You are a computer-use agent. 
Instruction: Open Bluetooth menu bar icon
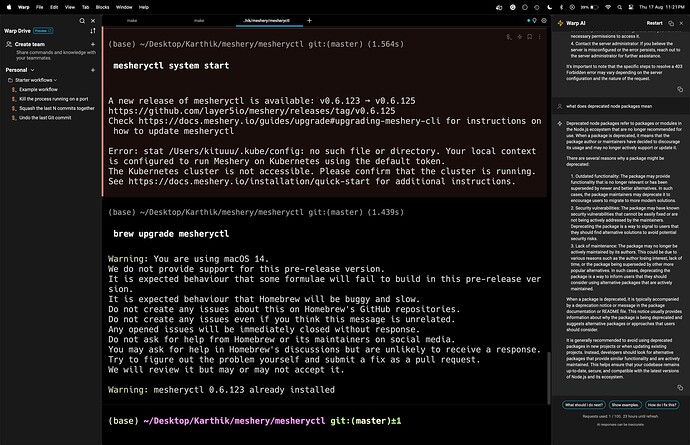(561, 7)
